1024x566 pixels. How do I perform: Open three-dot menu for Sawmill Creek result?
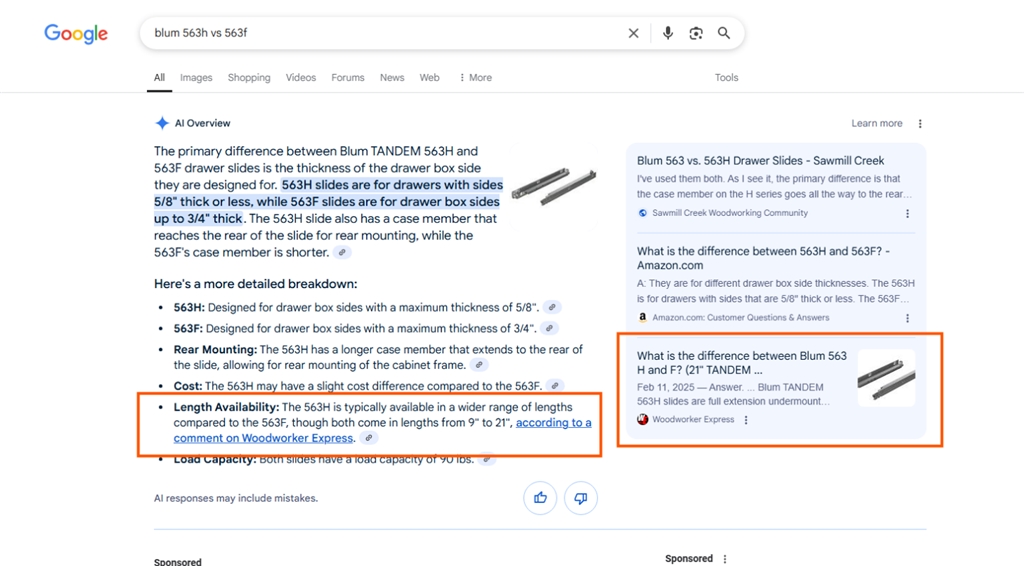[907, 213]
